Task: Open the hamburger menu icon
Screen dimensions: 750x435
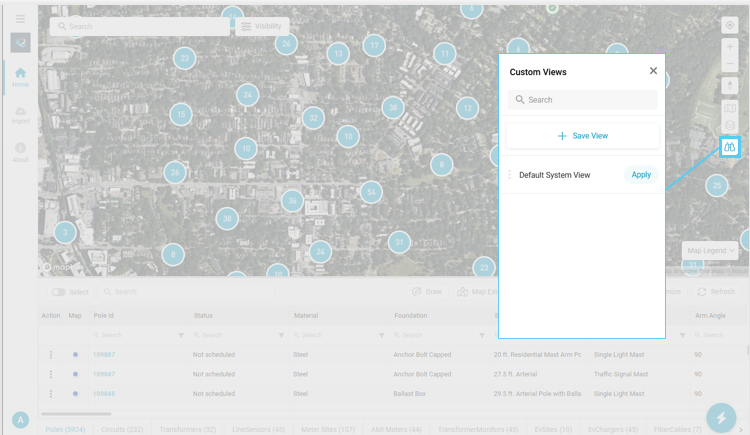Action: (x=20, y=19)
